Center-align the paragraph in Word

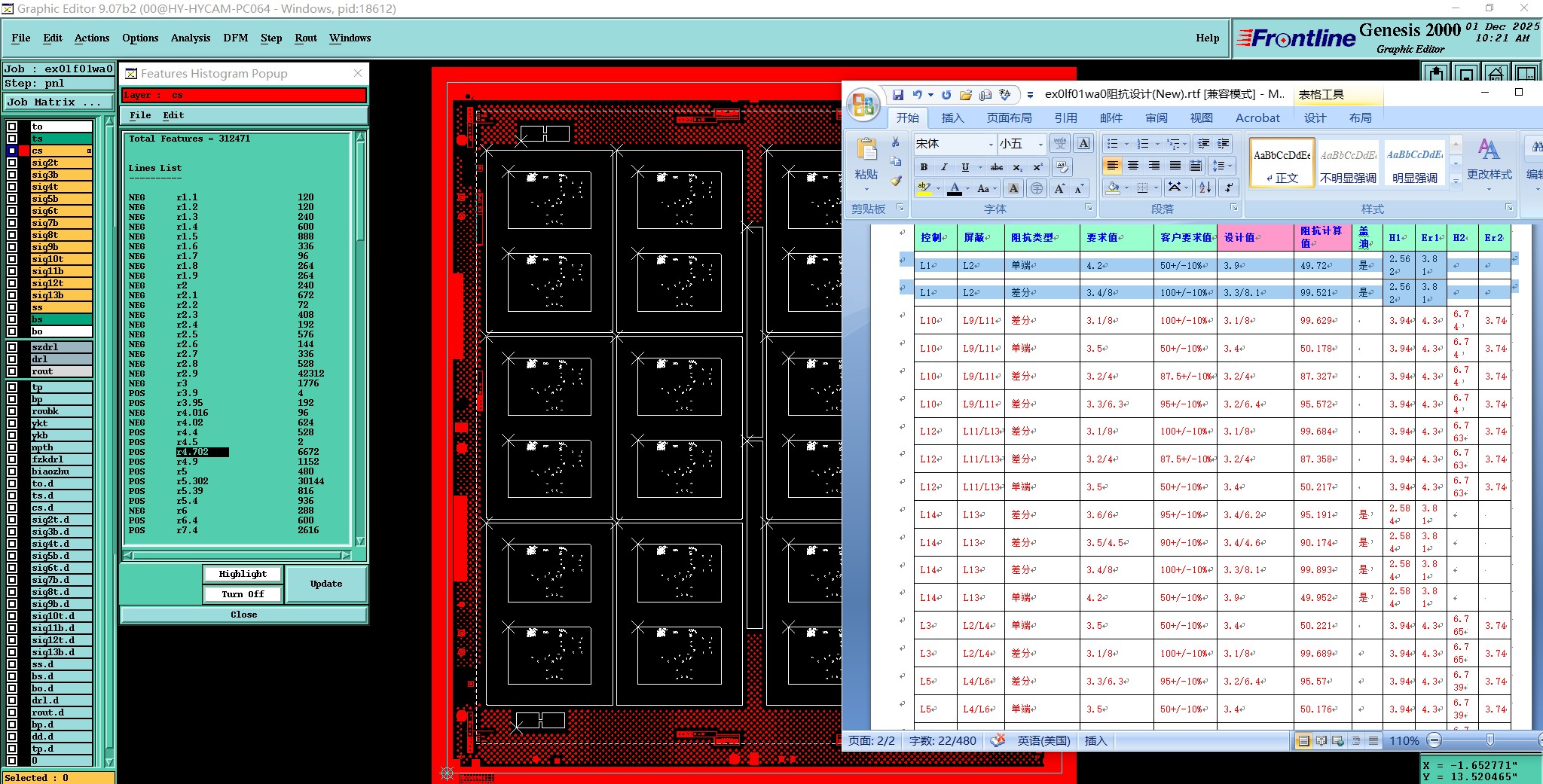tap(1133, 166)
